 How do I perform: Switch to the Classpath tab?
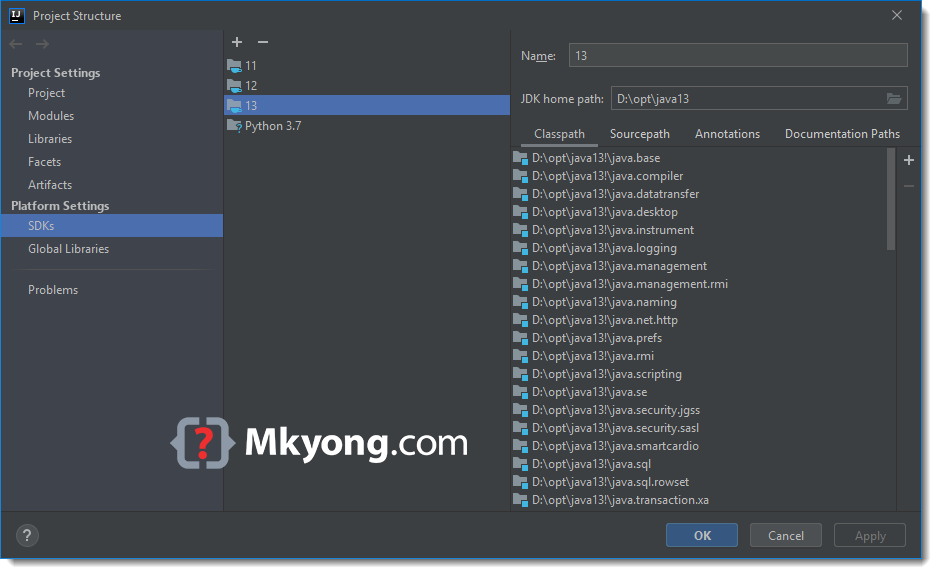pos(559,134)
